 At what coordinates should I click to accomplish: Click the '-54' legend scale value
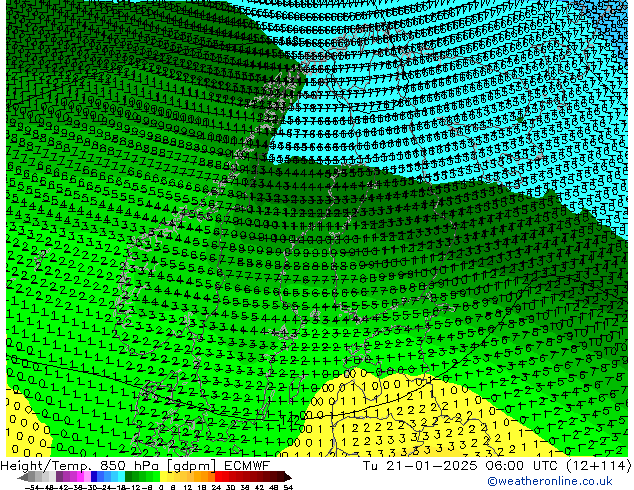pyautogui.click(x=32, y=488)
